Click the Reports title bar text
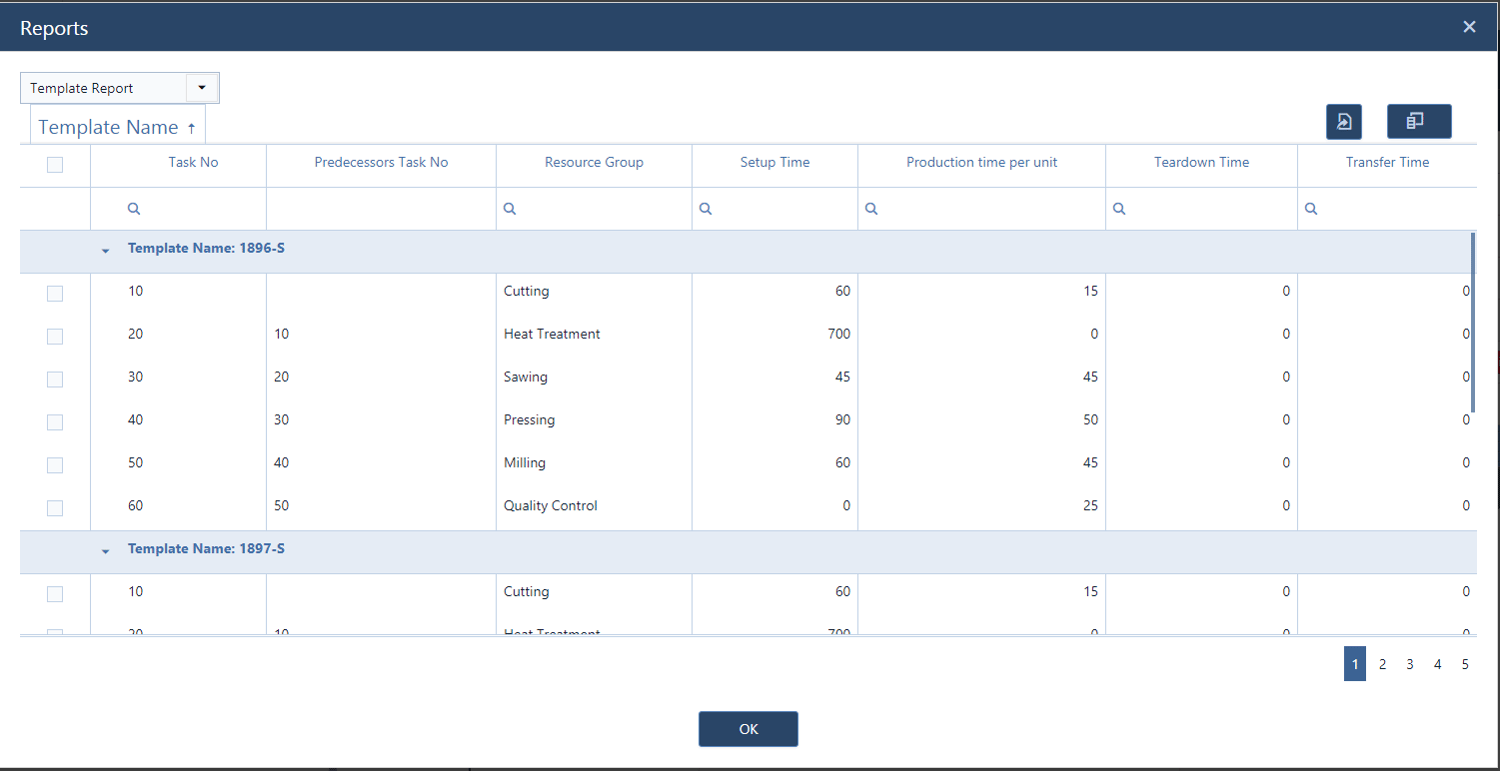Viewport: 1500px width, 771px height. point(54,27)
